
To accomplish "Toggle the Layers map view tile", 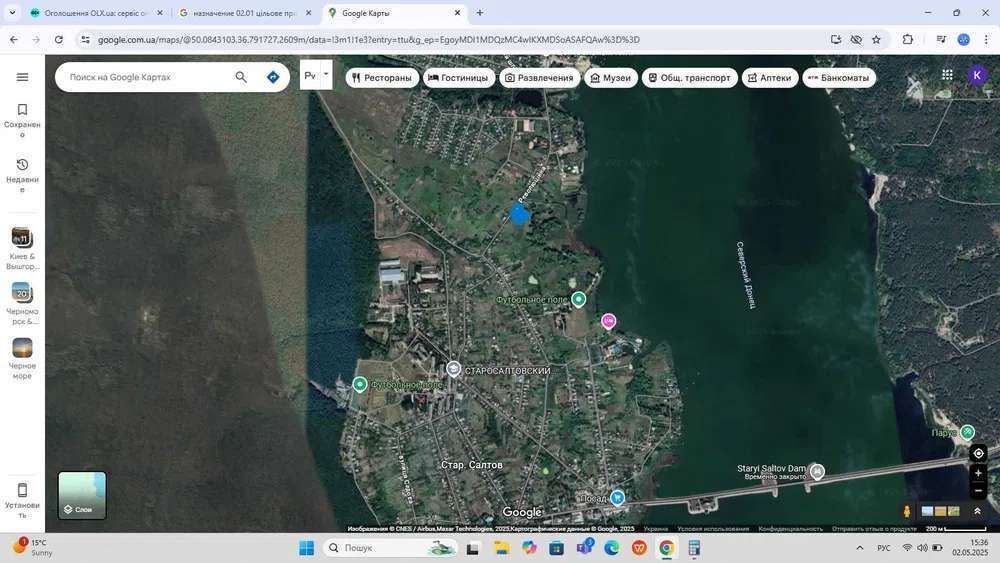I will 82,495.
